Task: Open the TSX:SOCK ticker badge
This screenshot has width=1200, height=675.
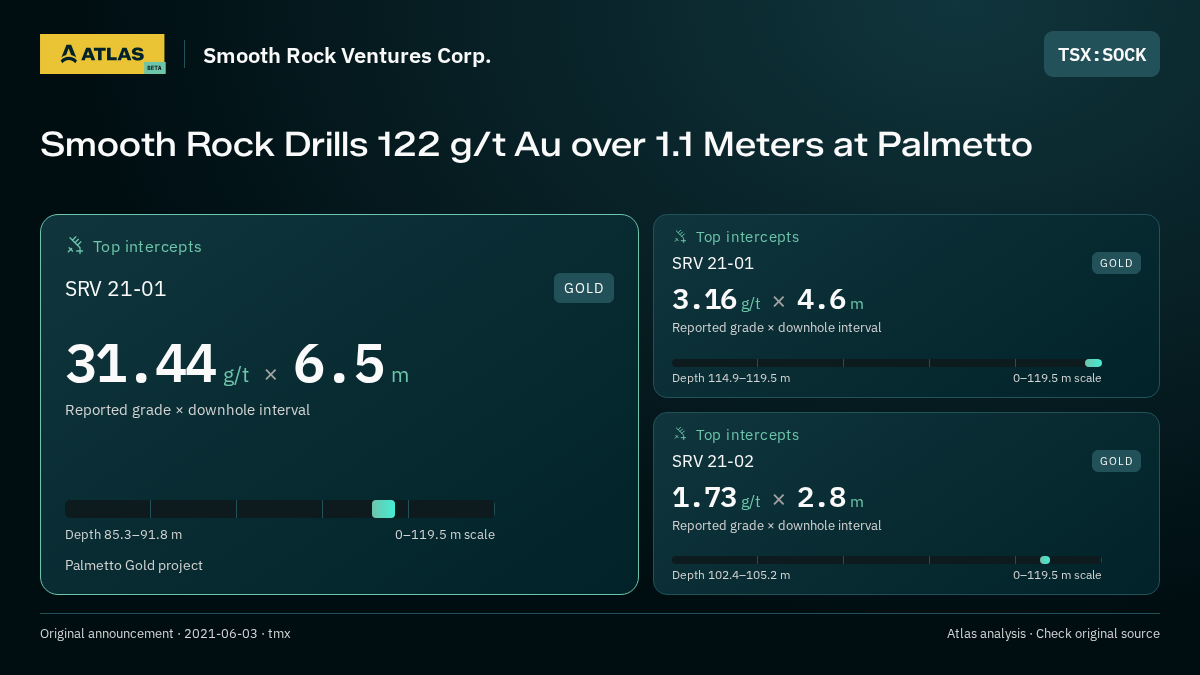Action: [1102, 54]
